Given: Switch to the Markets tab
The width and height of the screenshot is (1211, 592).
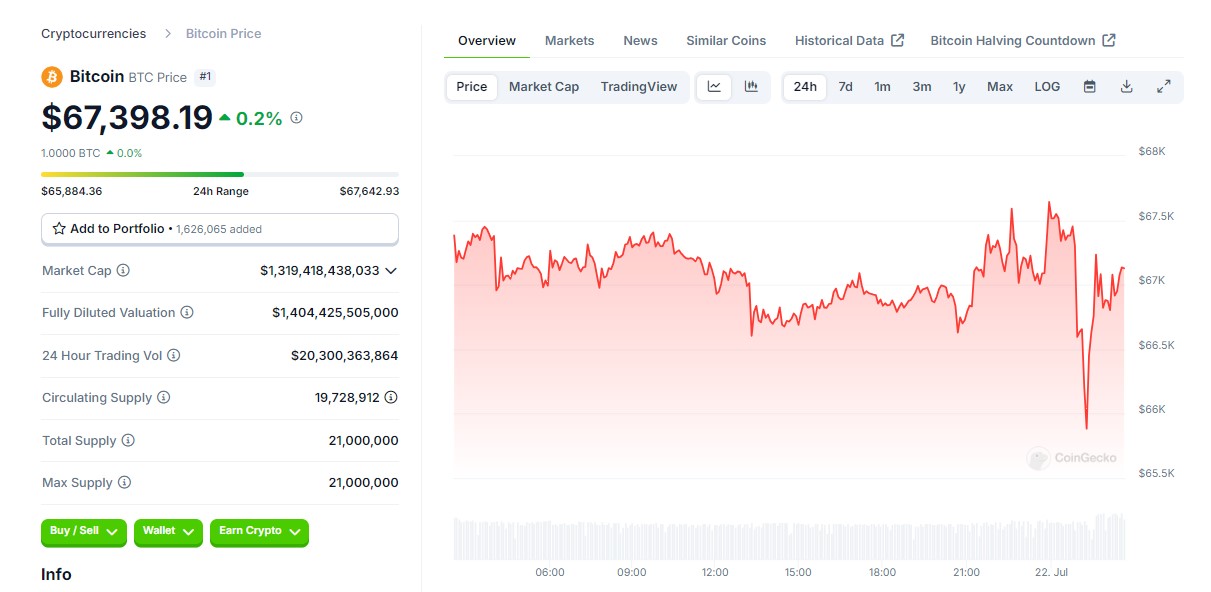Looking at the screenshot, I should point(569,41).
